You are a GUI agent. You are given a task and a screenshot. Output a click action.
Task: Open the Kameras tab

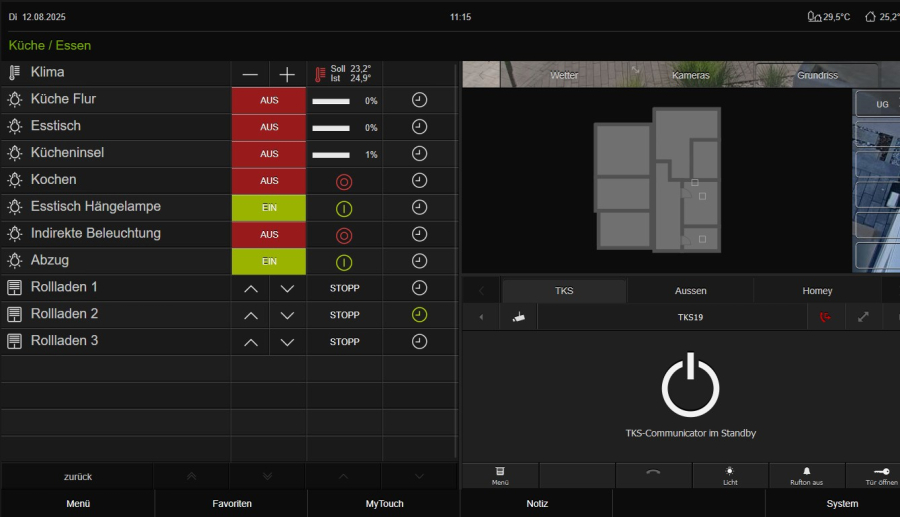click(x=690, y=75)
